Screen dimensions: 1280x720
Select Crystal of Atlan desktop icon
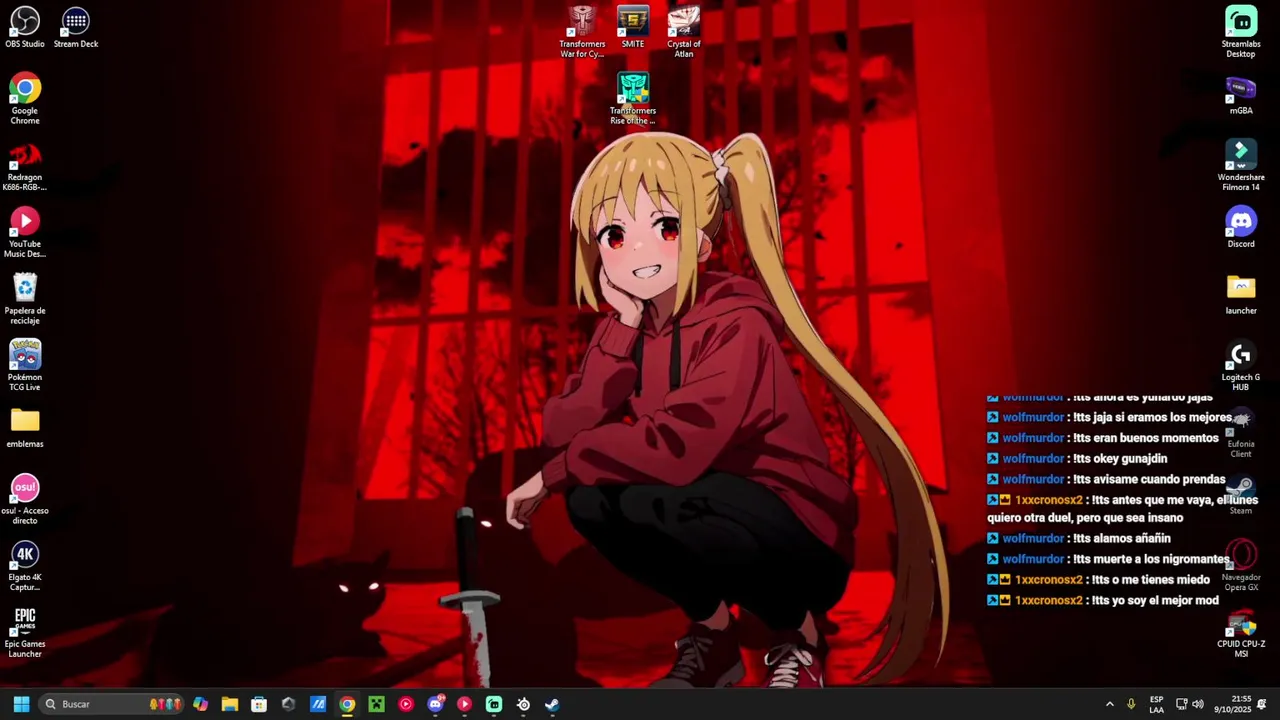[684, 32]
